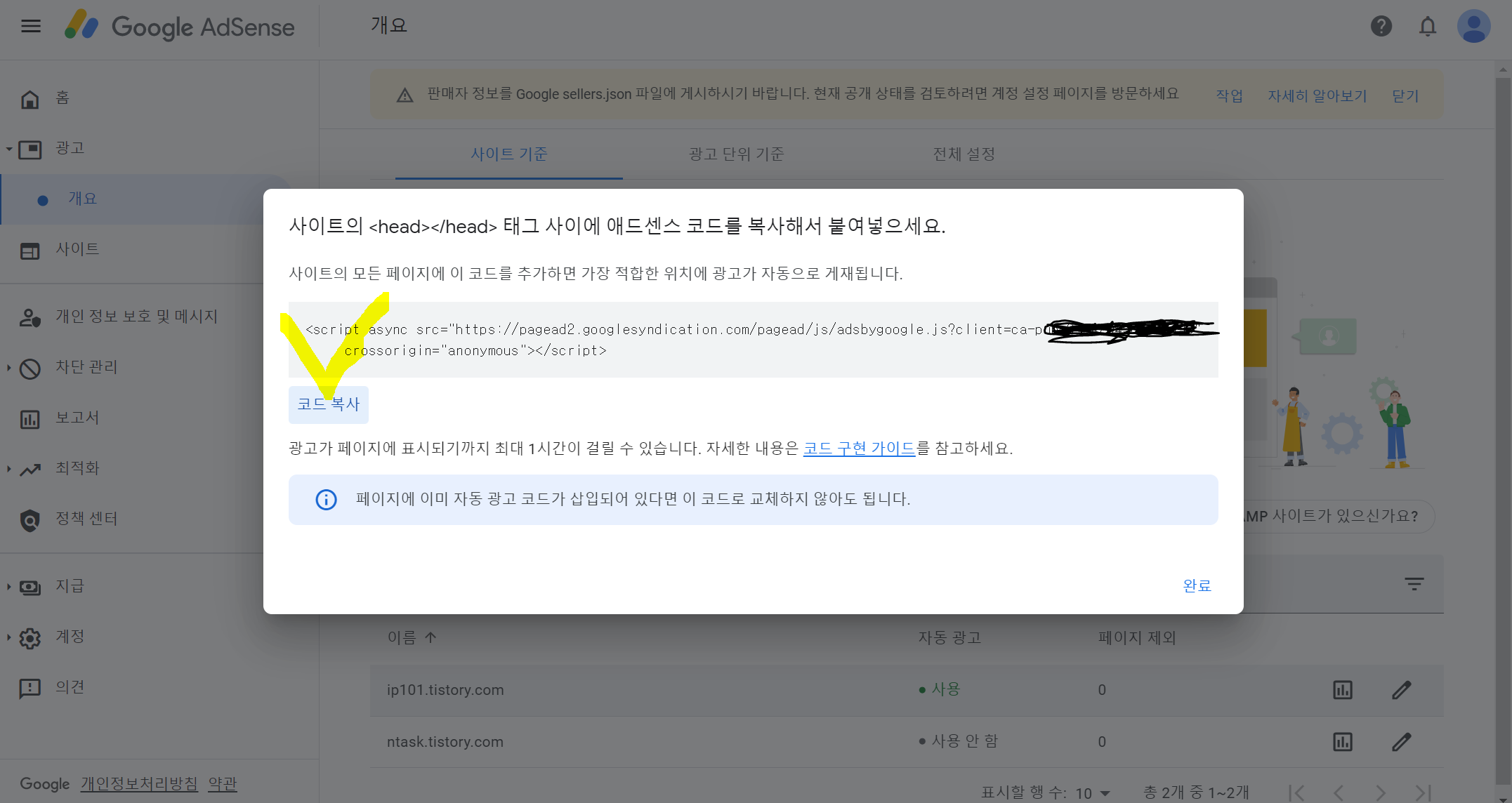Screen dimensions: 1512x803
Task: Open the 코드 구현 가이드 link
Action: [x=859, y=448]
